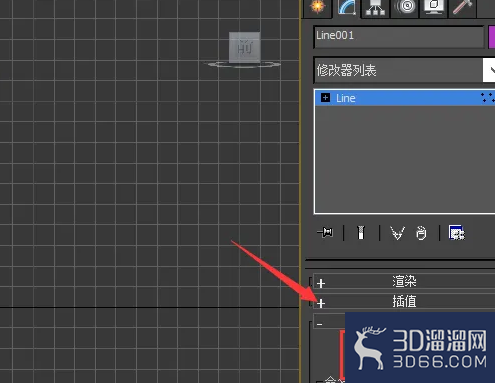Open the Hierarchy panel tab
This screenshot has height=383, width=495.
point(375,7)
